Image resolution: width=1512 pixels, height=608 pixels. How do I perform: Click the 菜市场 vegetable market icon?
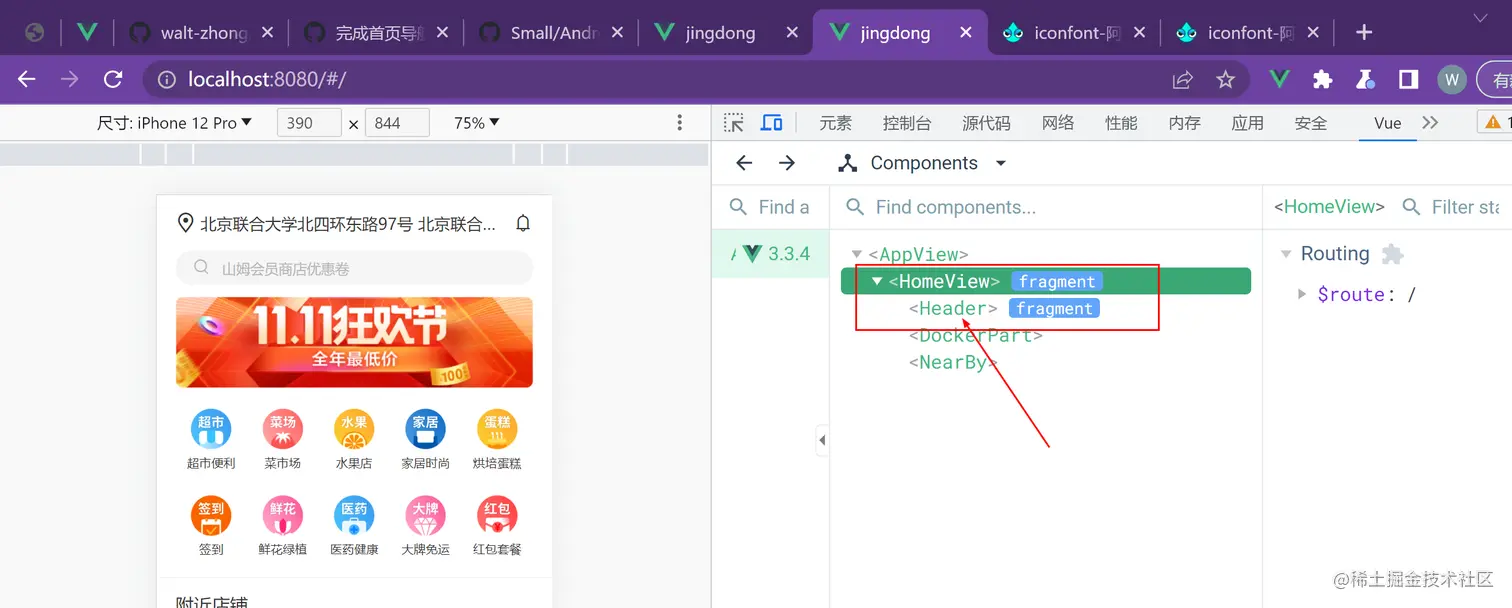pos(282,428)
